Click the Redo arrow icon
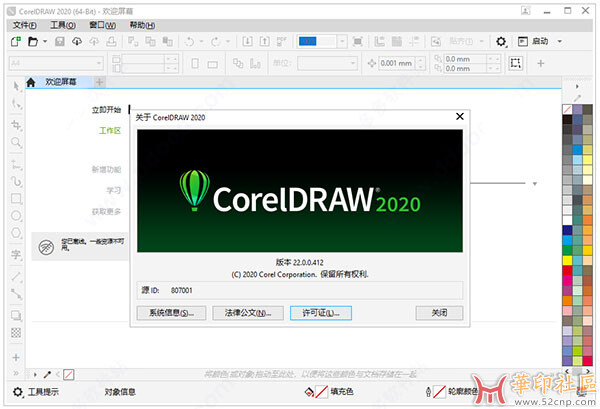Screen dimensions: 600x409 click(x=215, y=41)
